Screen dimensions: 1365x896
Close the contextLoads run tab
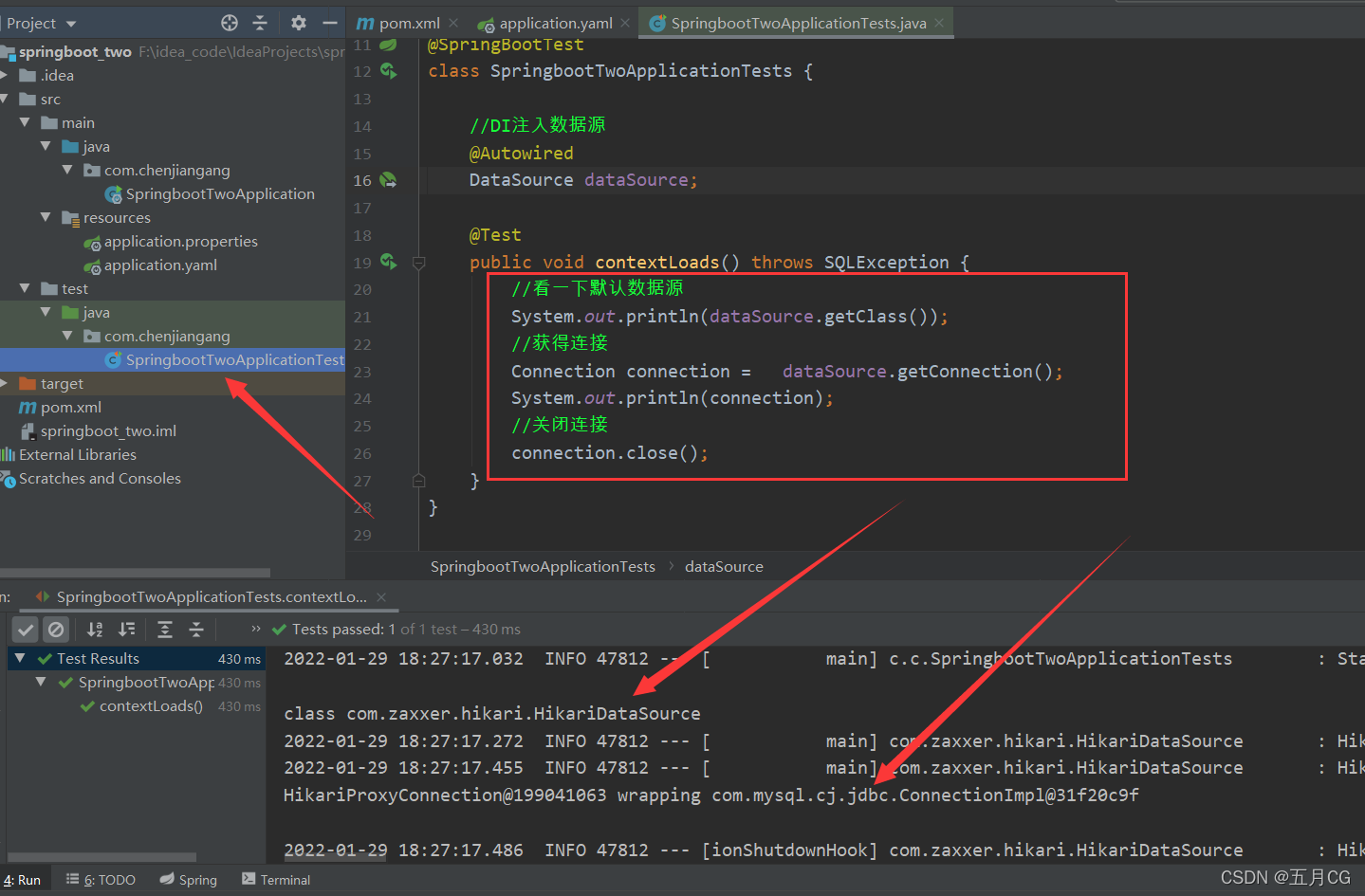point(381,596)
